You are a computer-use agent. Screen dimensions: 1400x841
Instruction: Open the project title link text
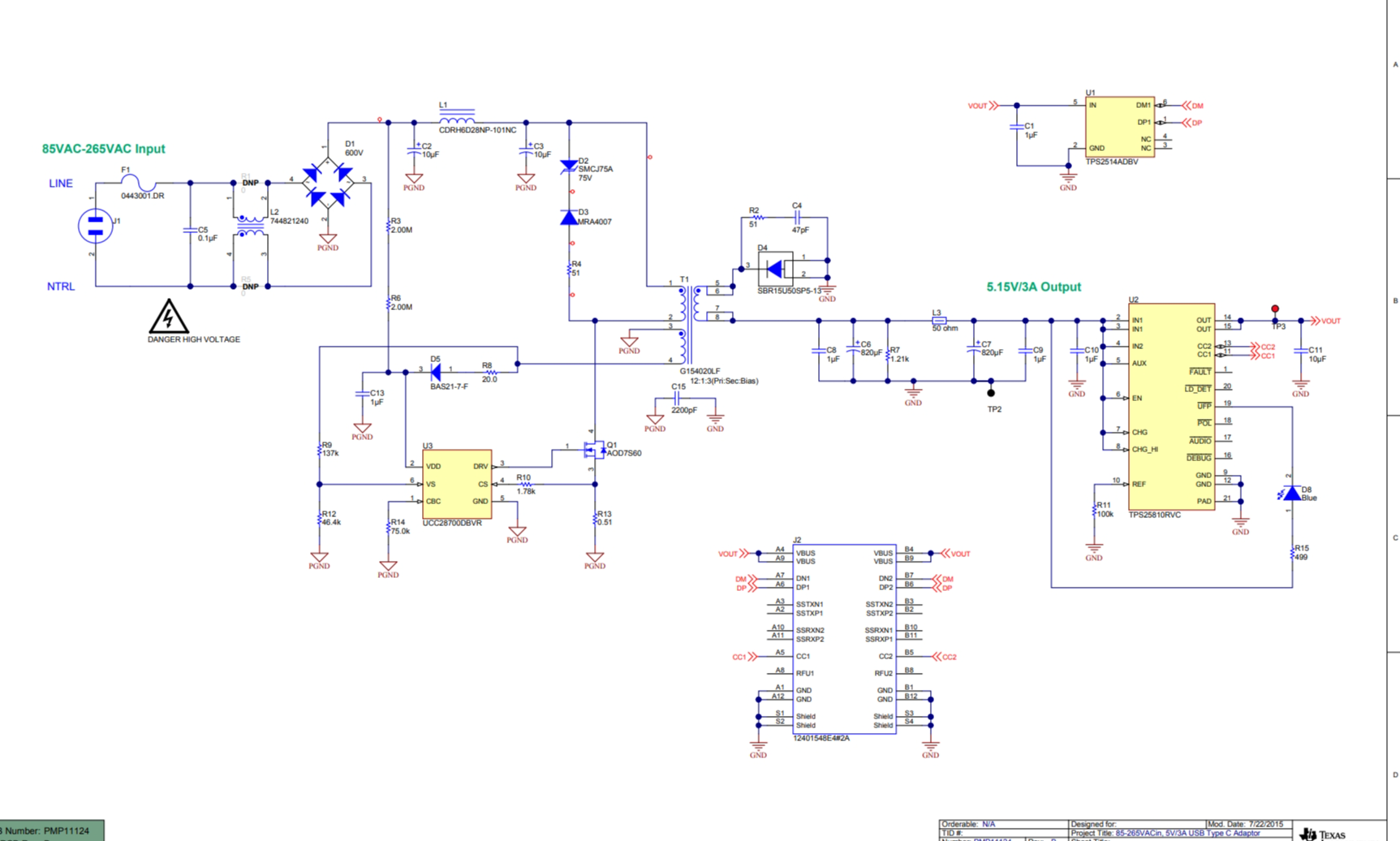click(x=1187, y=834)
